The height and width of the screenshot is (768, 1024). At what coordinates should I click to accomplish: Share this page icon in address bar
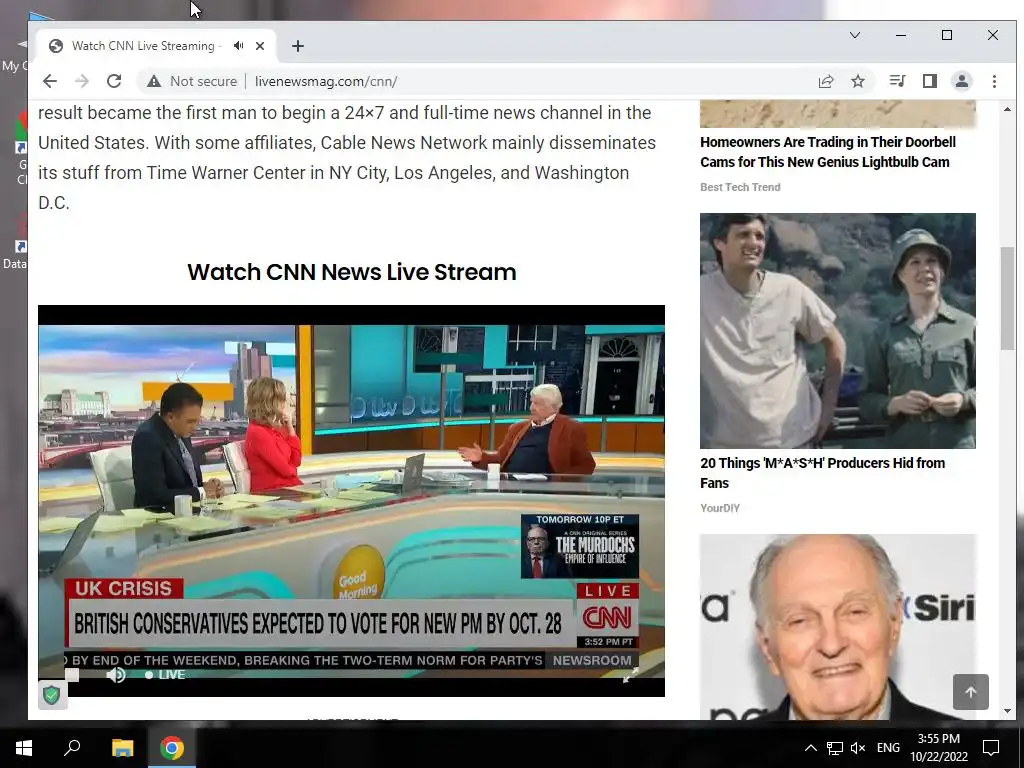pos(826,81)
